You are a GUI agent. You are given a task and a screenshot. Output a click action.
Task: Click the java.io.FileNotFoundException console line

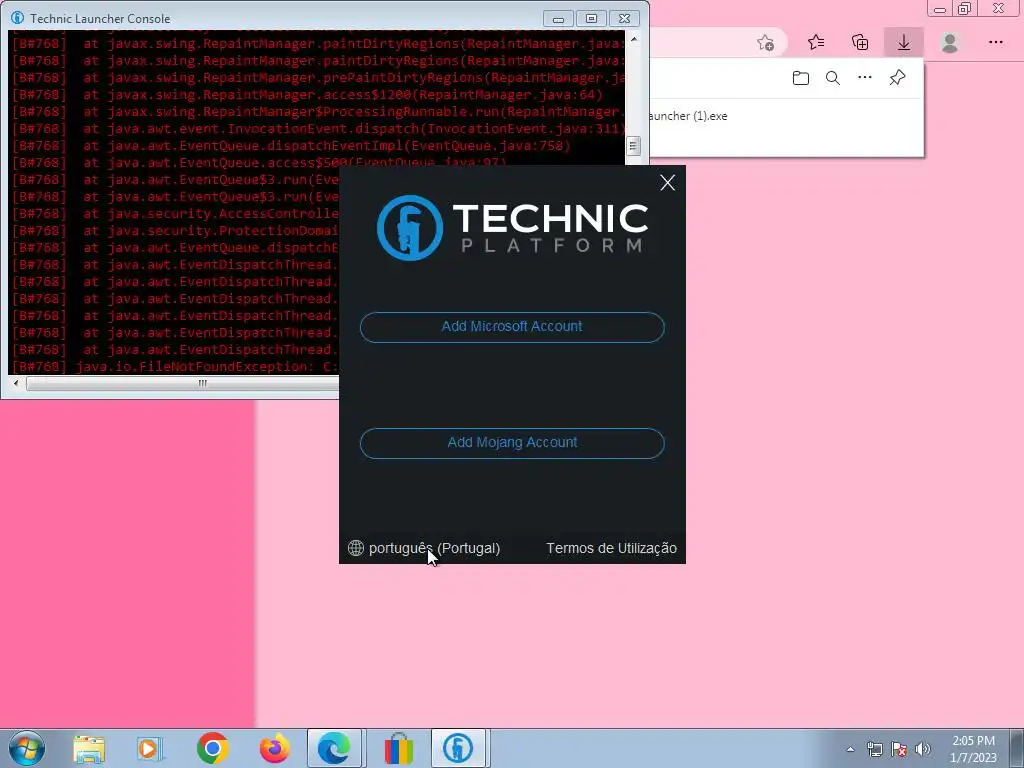click(x=175, y=367)
